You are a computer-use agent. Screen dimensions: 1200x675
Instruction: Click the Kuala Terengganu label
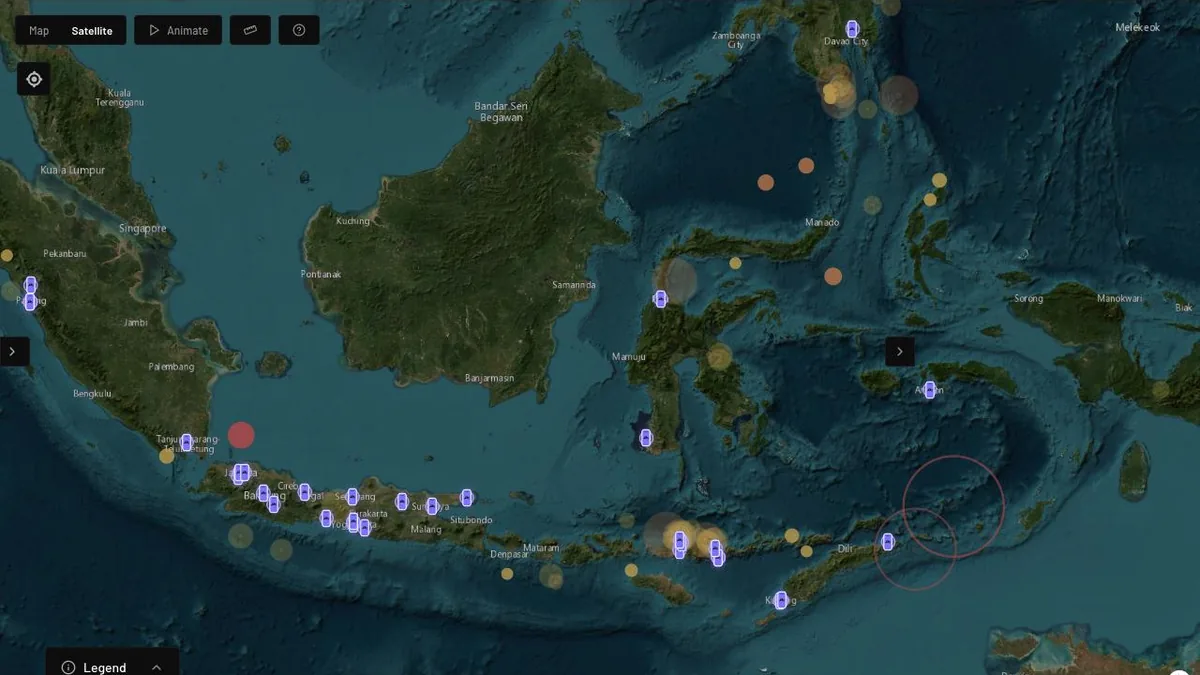tap(120, 97)
